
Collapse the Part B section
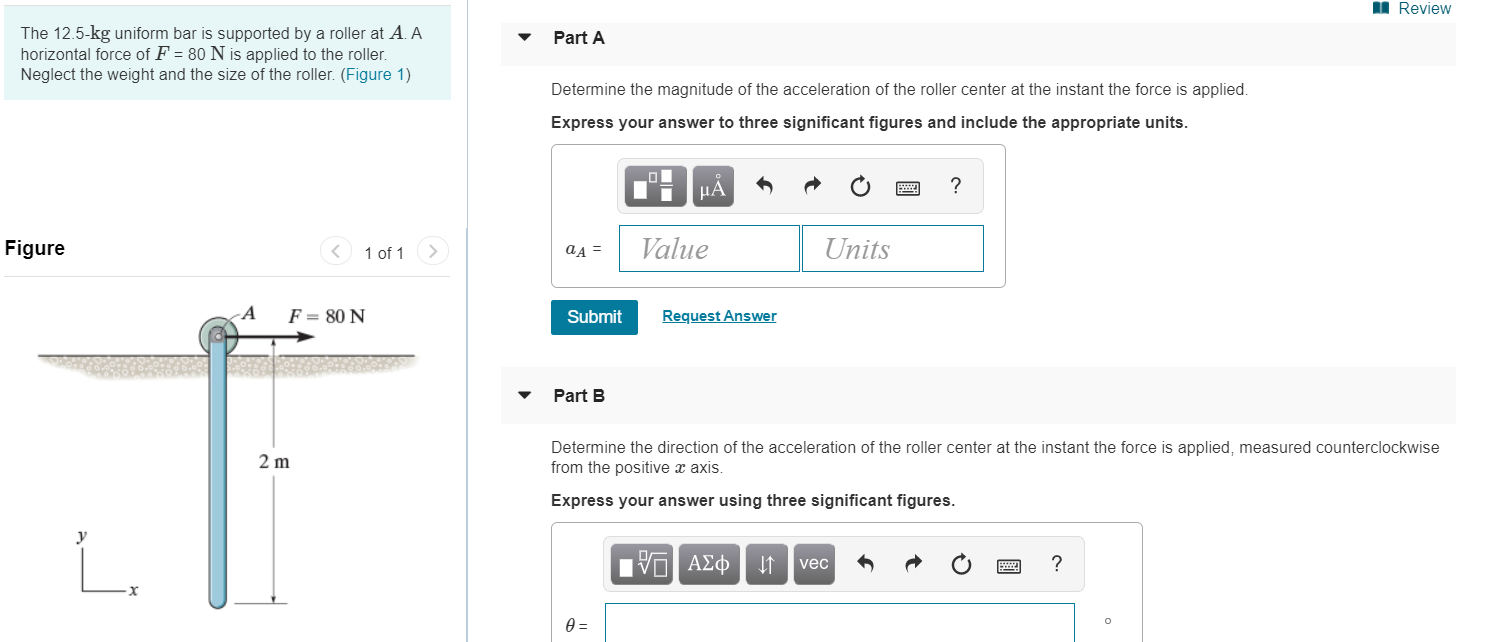(x=524, y=395)
